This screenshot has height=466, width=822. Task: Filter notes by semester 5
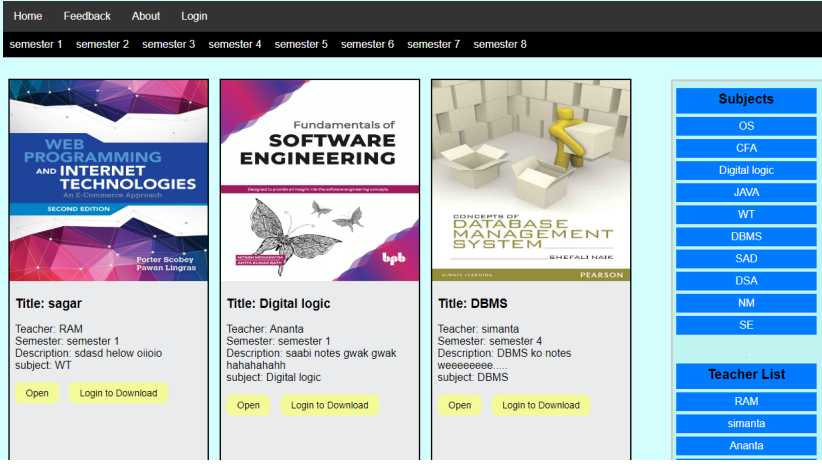tap(301, 45)
